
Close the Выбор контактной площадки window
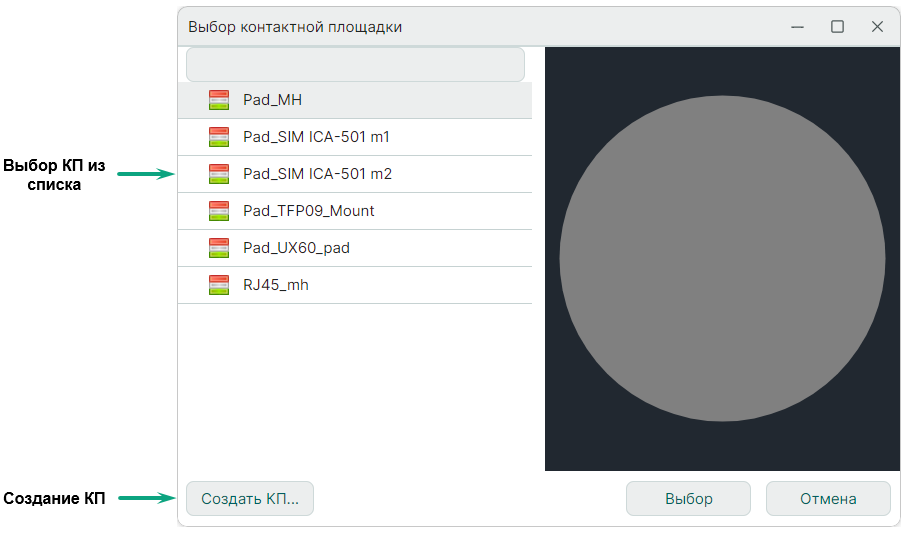coord(877,27)
